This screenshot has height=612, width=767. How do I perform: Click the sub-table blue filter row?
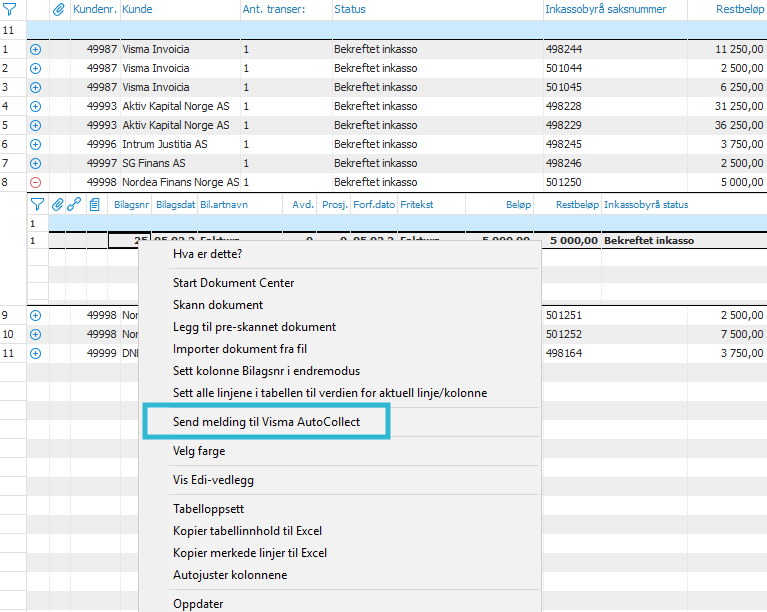click(x=407, y=224)
